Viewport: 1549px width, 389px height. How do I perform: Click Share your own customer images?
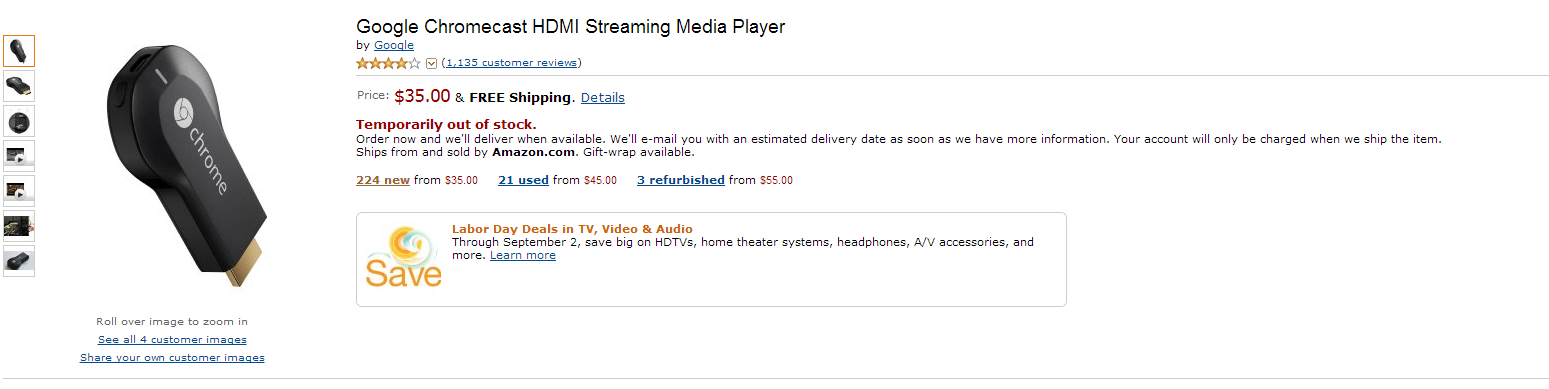(x=172, y=358)
